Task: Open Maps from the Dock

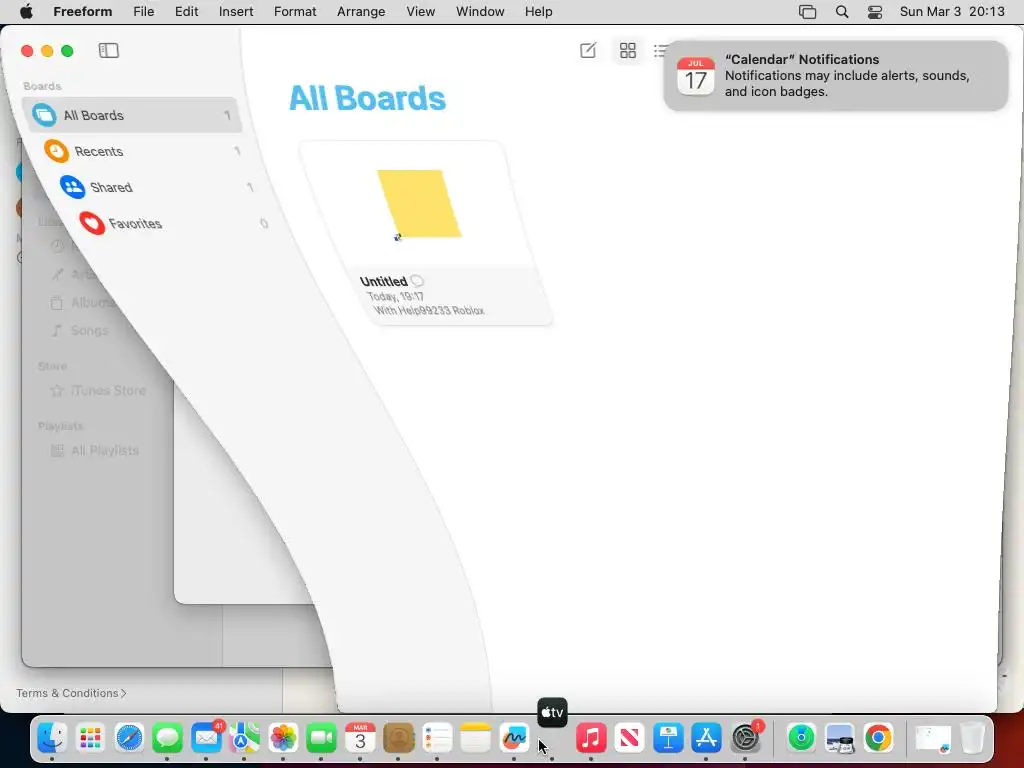Action: (244, 738)
